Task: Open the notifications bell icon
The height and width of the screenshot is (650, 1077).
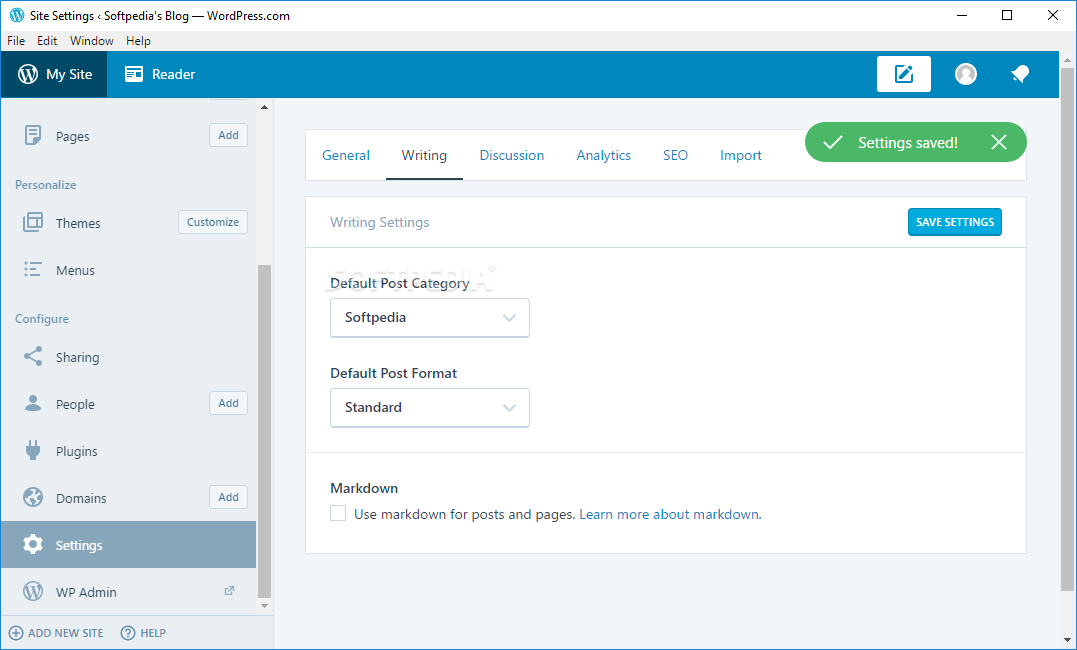Action: 1020,74
